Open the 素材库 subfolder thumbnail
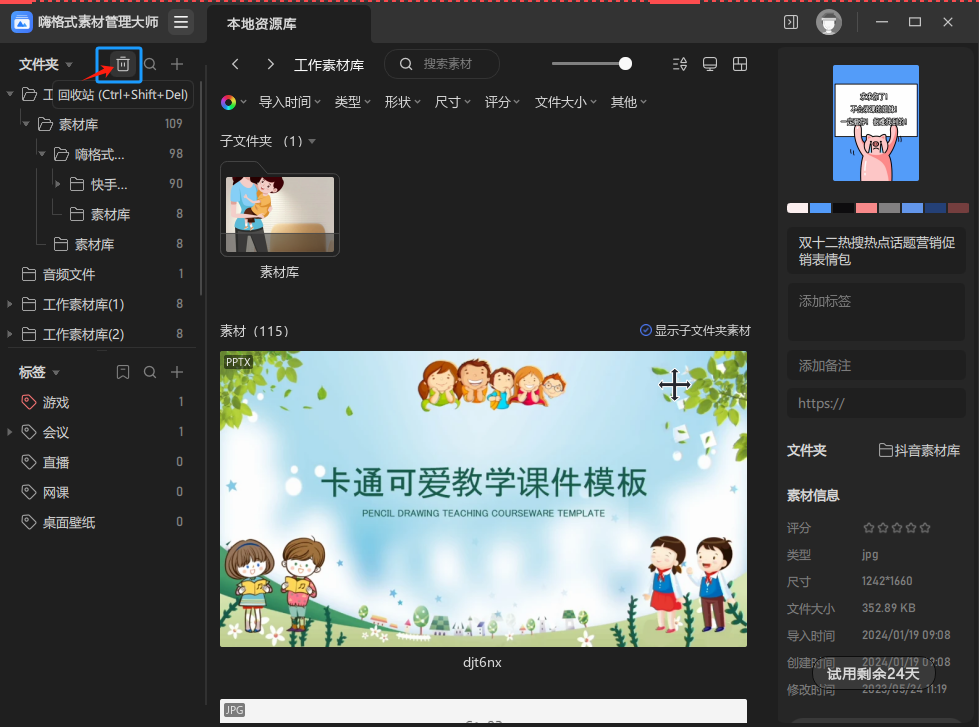This screenshot has width=979, height=727. 280,210
